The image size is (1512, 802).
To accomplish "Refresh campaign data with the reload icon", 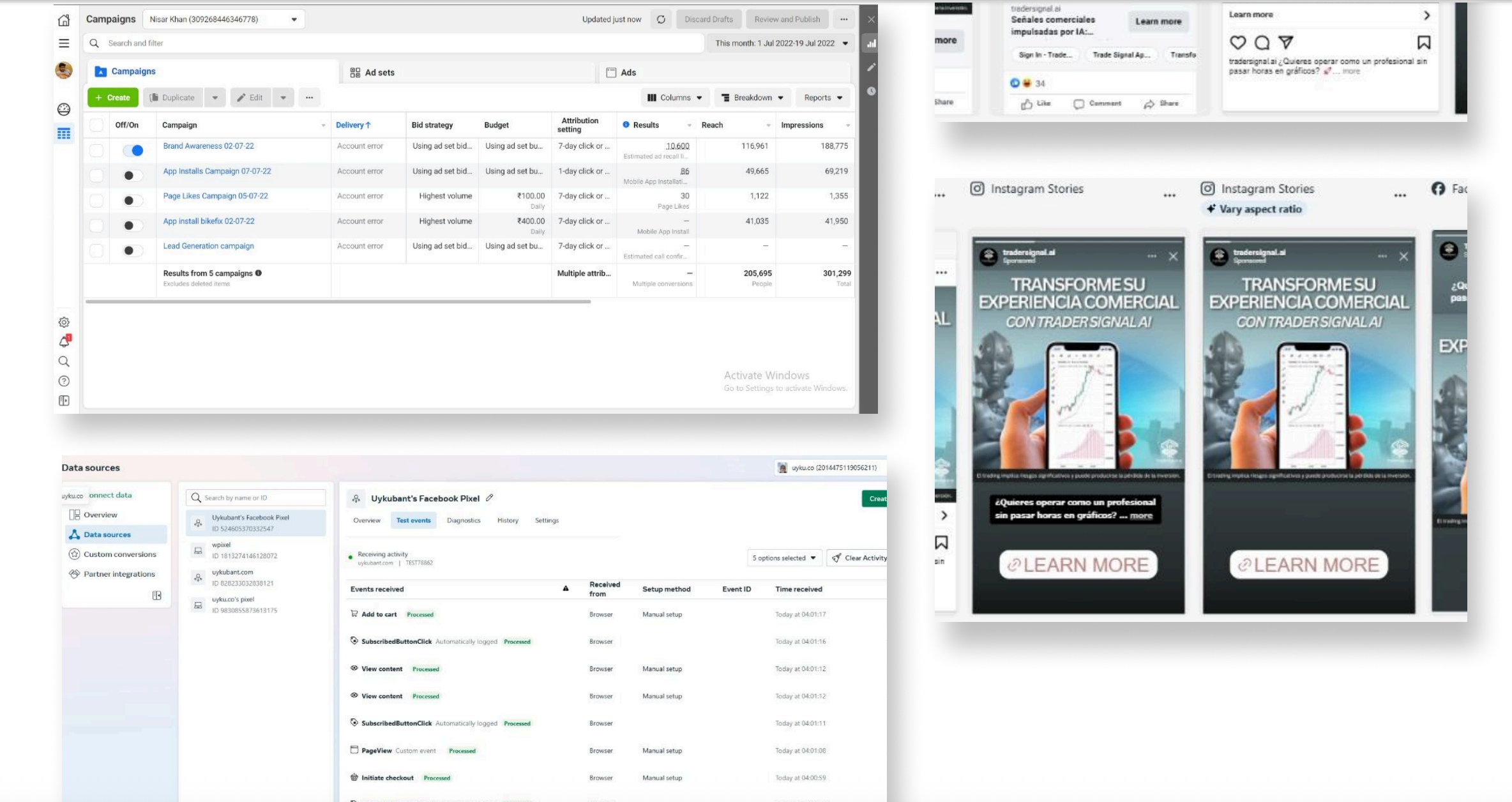I will pos(661,19).
